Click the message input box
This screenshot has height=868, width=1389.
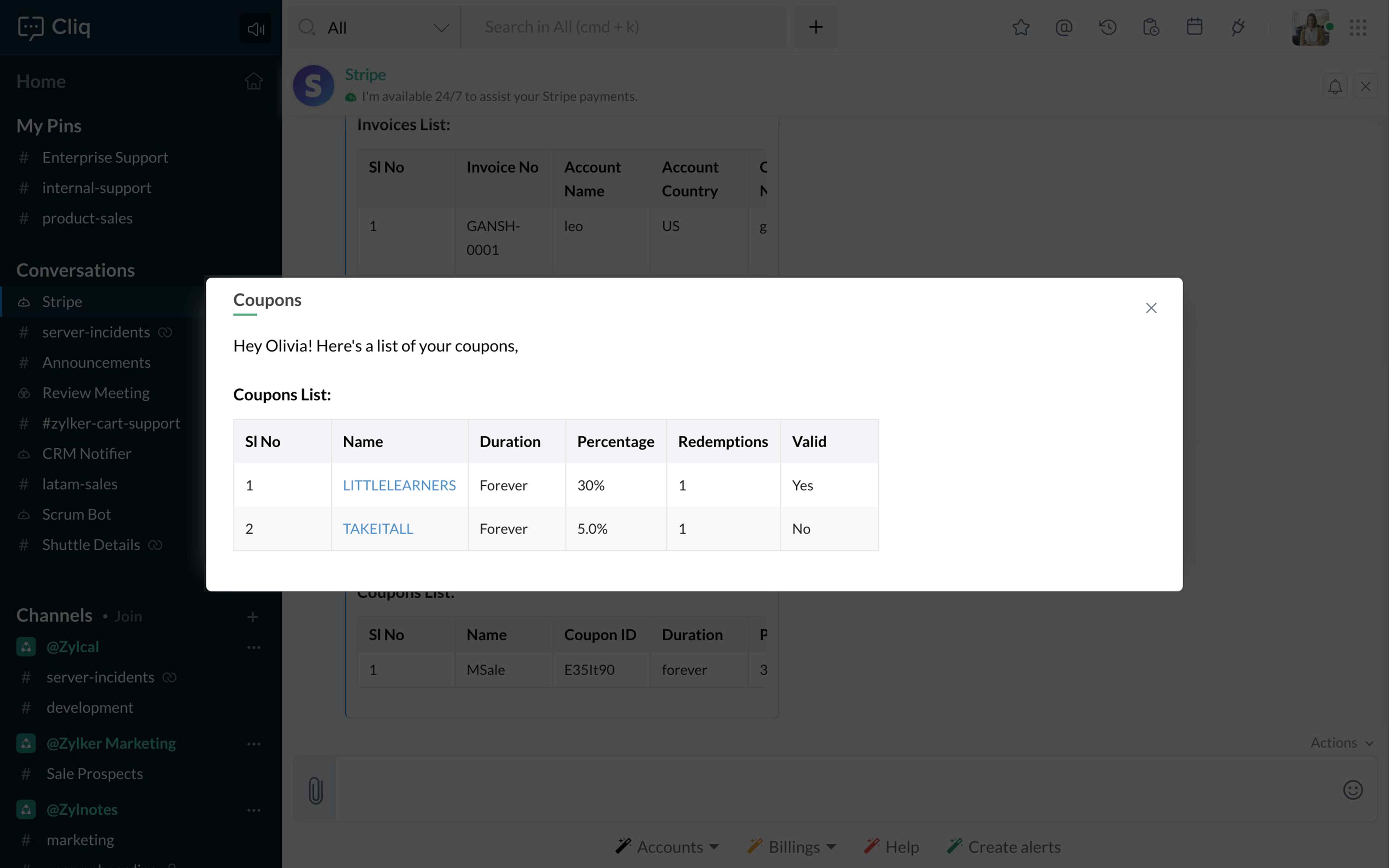(832, 789)
